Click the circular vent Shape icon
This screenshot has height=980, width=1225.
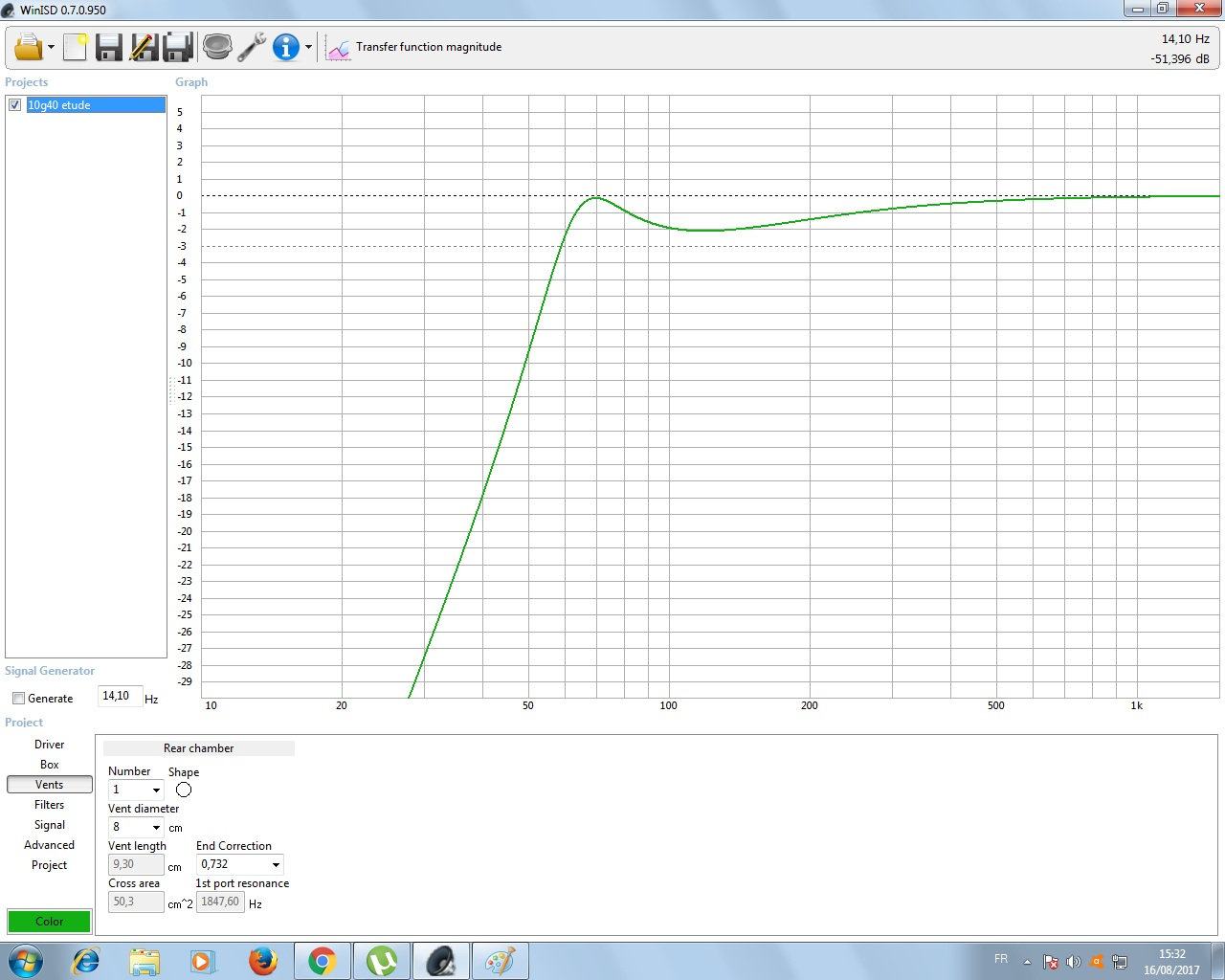click(x=184, y=790)
